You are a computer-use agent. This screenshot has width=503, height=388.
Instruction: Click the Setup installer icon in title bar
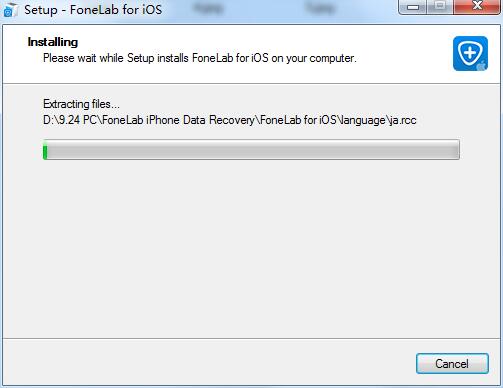(x=9, y=10)
